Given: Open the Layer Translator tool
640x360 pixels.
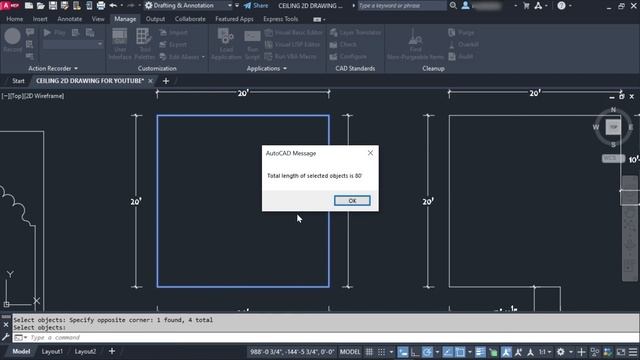Looking at the screenshot, I should tap(356, 32).
